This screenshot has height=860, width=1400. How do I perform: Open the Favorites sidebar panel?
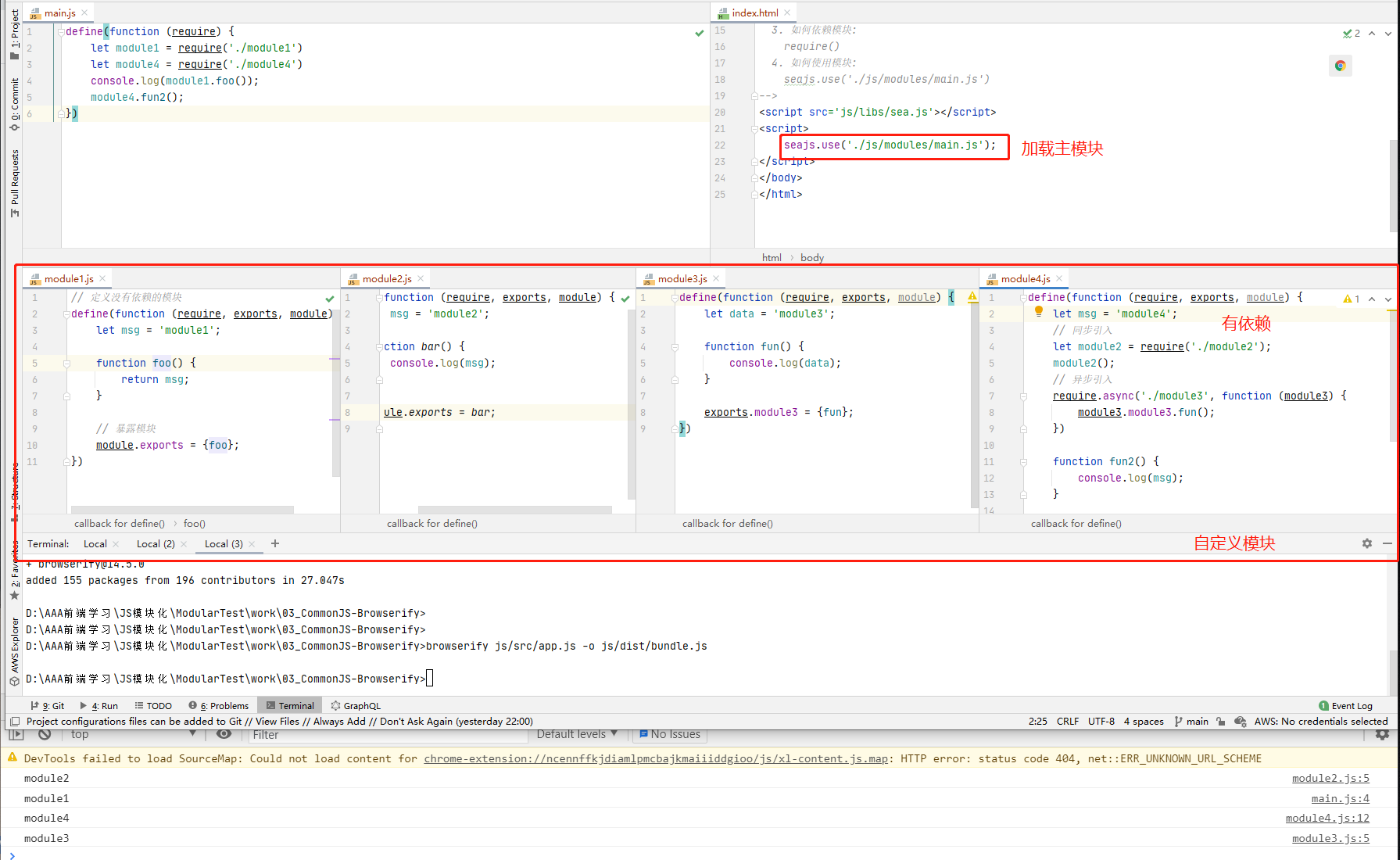click(x=14, y=571)
